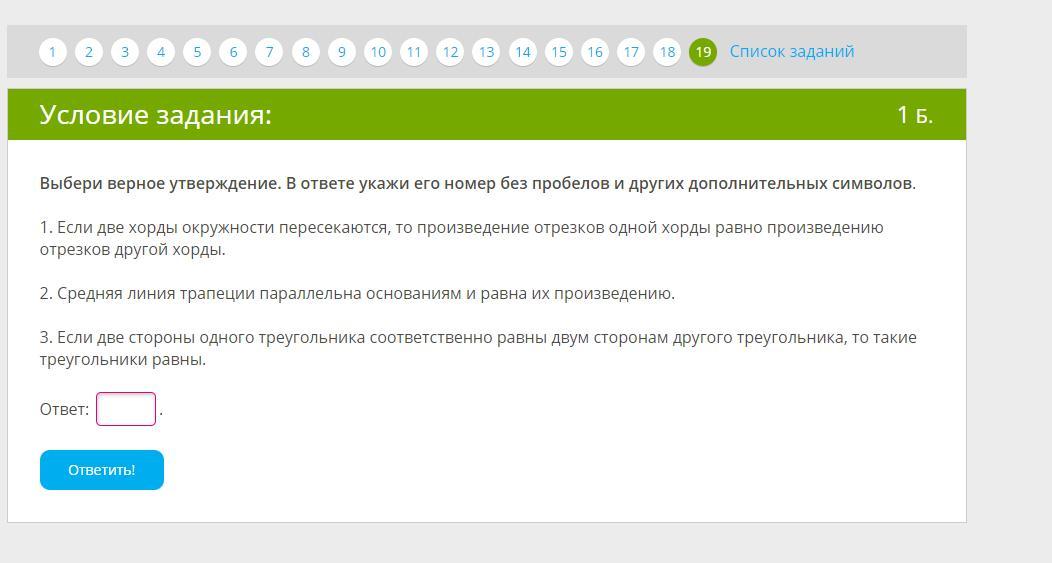The image size is (1052, 563).
Task: Click the 1 Б. points label
Action: tap(915, 115)
